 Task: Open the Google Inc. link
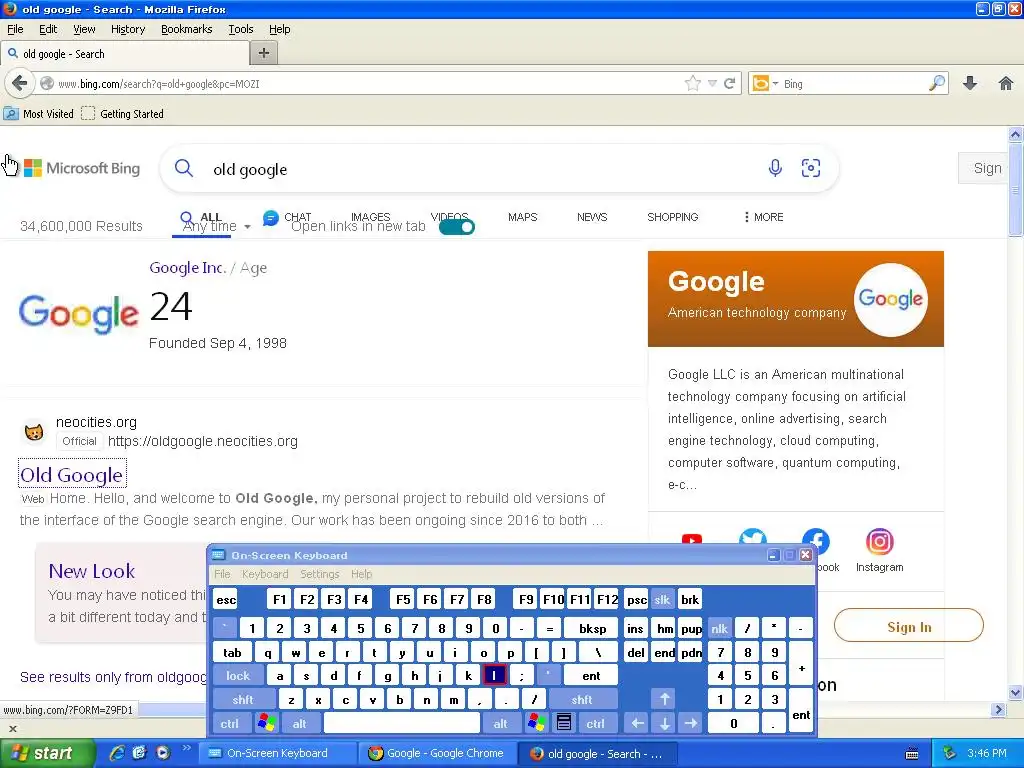[x=187, y=268]
